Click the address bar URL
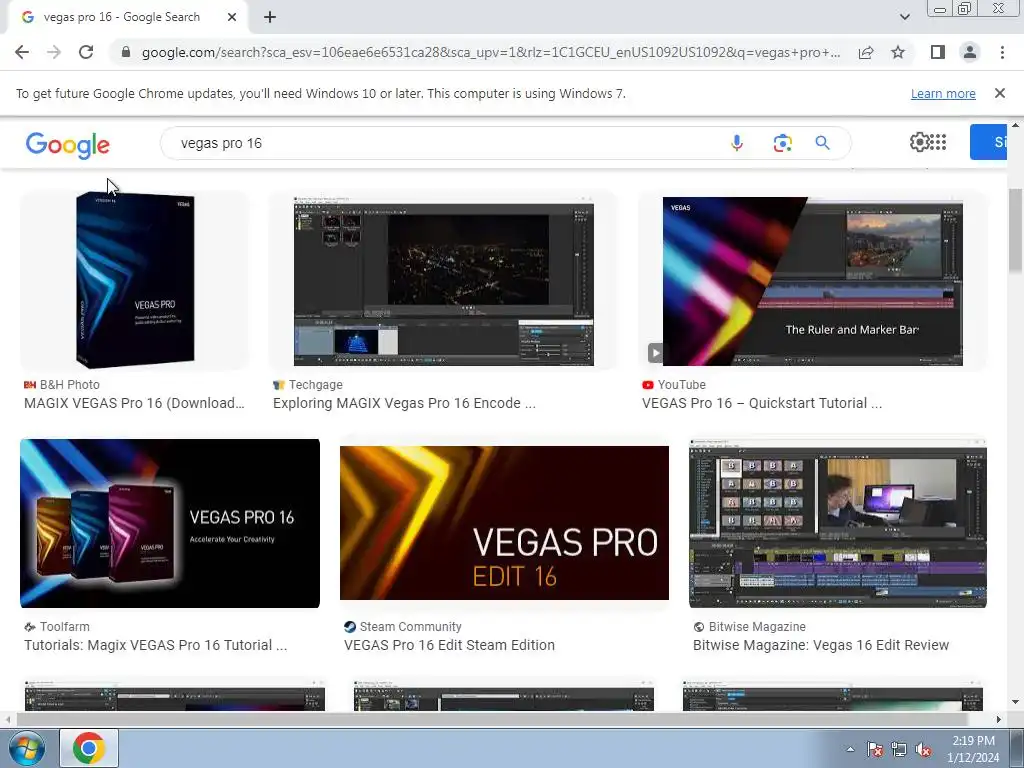 (x=491, y=52)
